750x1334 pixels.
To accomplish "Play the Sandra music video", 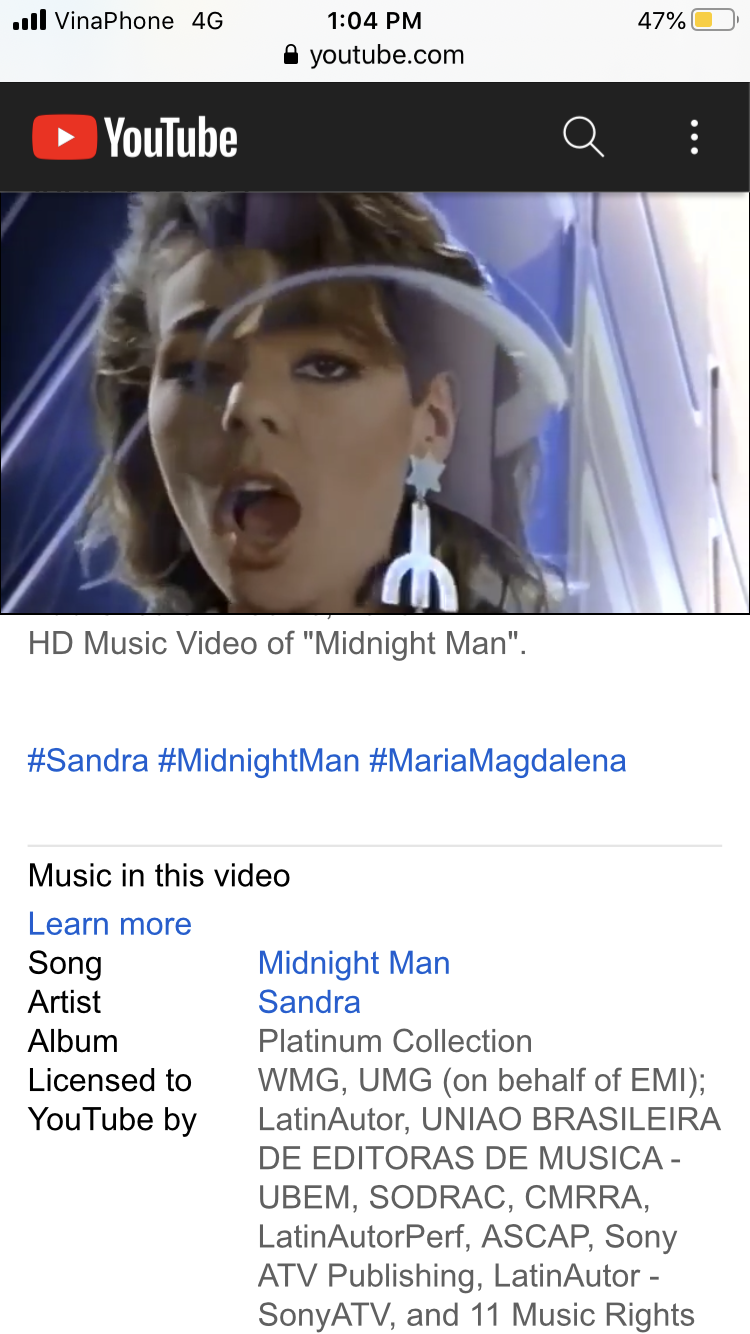I will (x=375, y=402).
